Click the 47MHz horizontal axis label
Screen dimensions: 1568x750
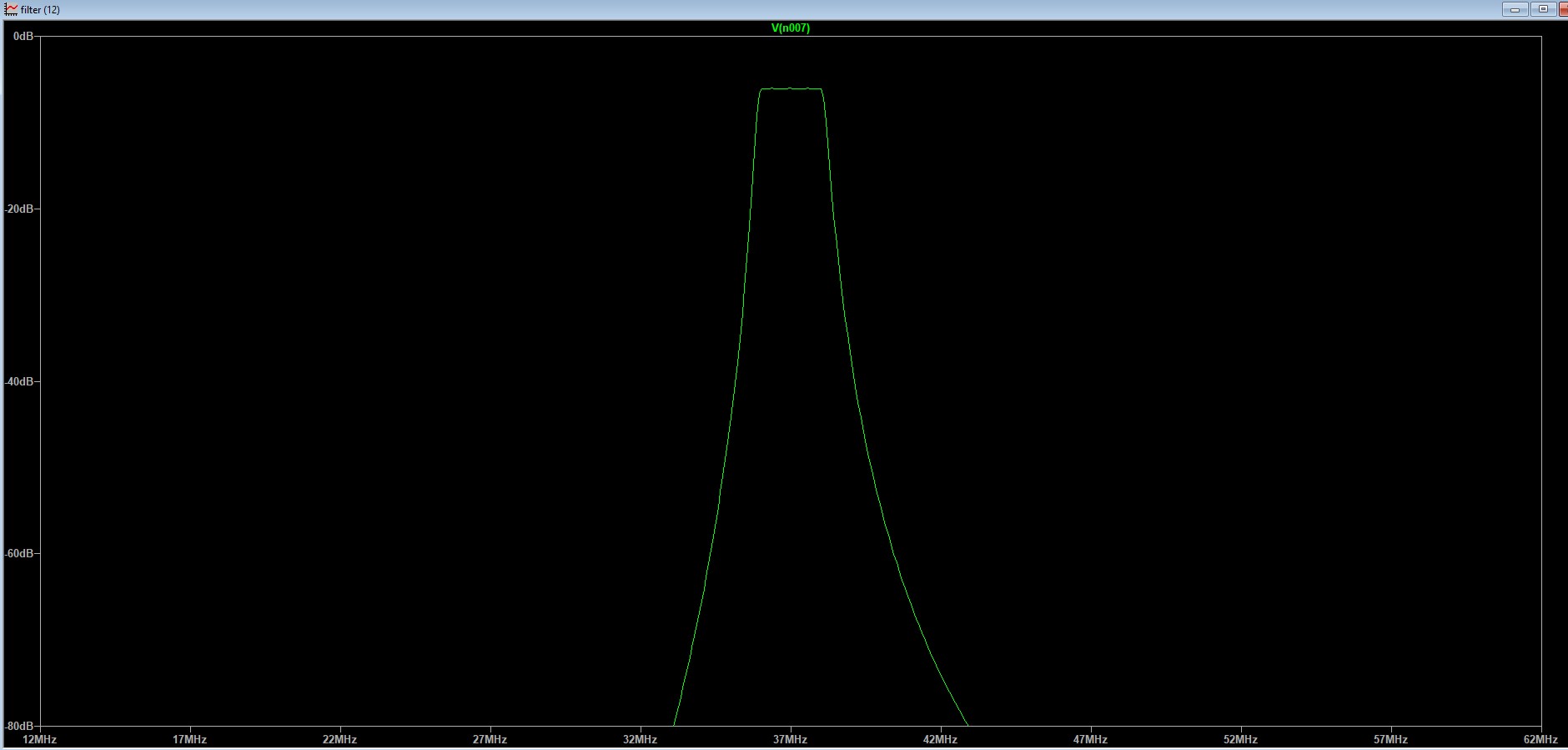1090,739
